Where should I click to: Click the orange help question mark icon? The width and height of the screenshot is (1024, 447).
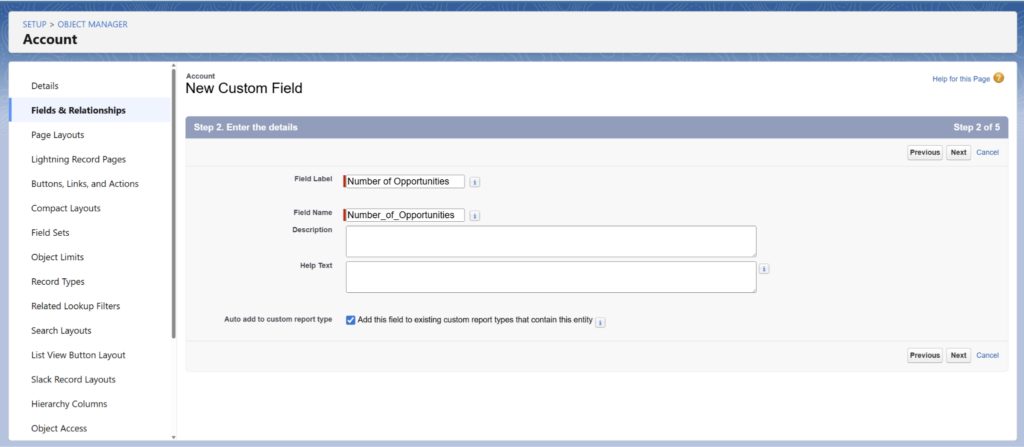click(x=998, y=78)
